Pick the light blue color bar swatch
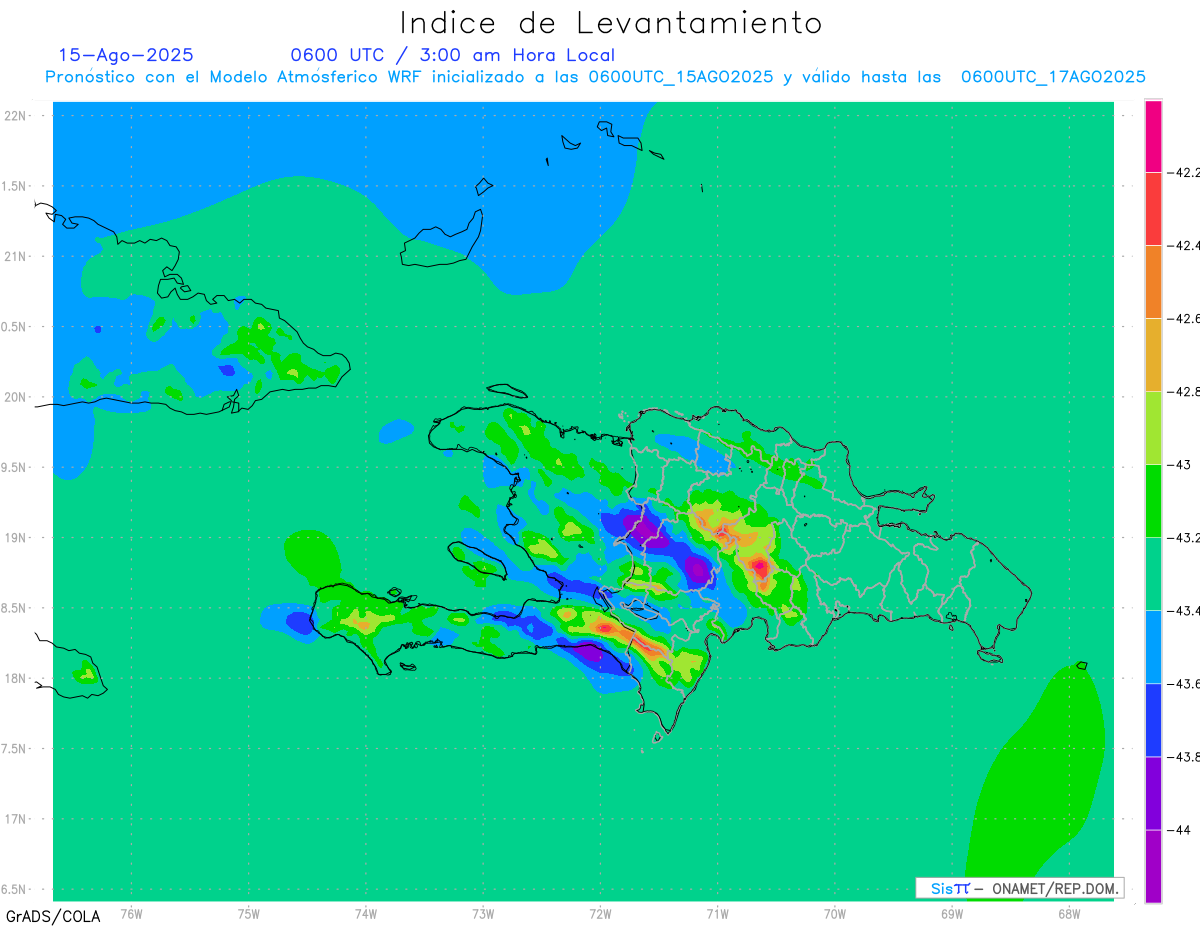 tap(1153, 646)
